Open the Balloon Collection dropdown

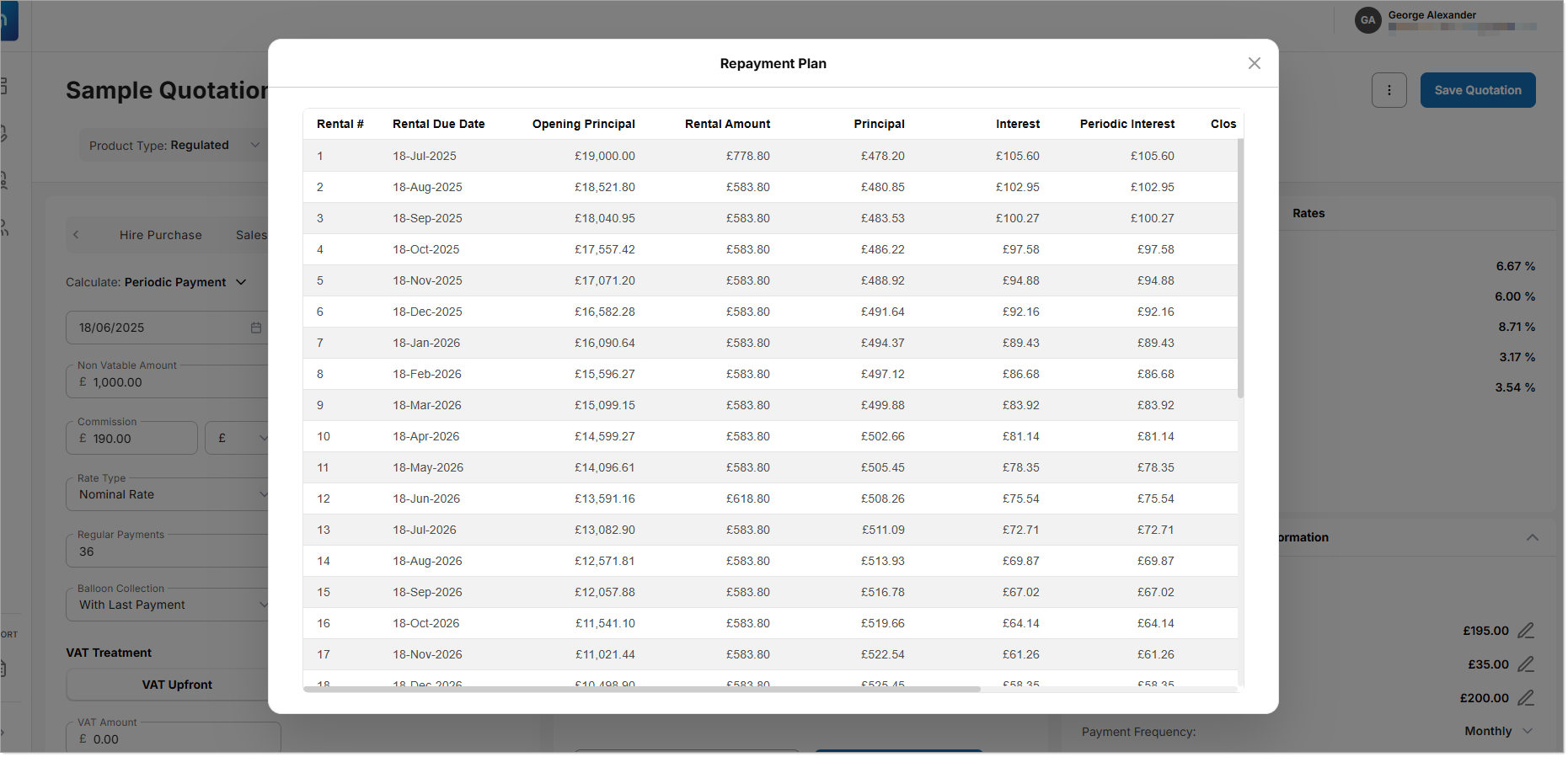[169, 605]
